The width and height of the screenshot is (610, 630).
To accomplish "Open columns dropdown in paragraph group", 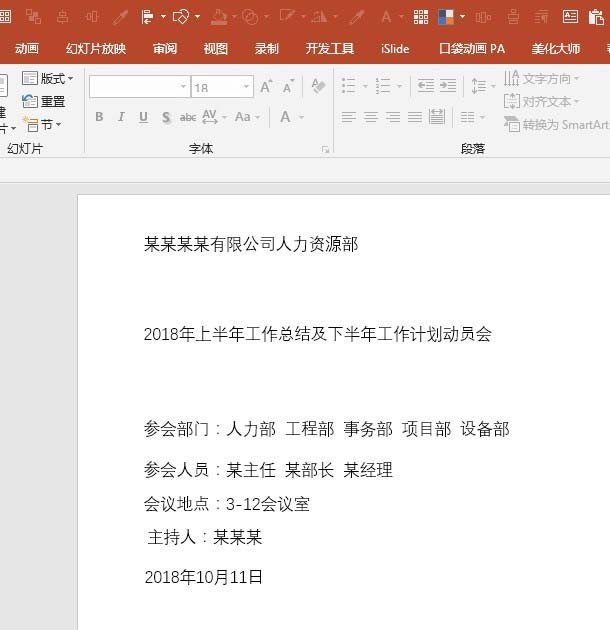I will (473, 117).
